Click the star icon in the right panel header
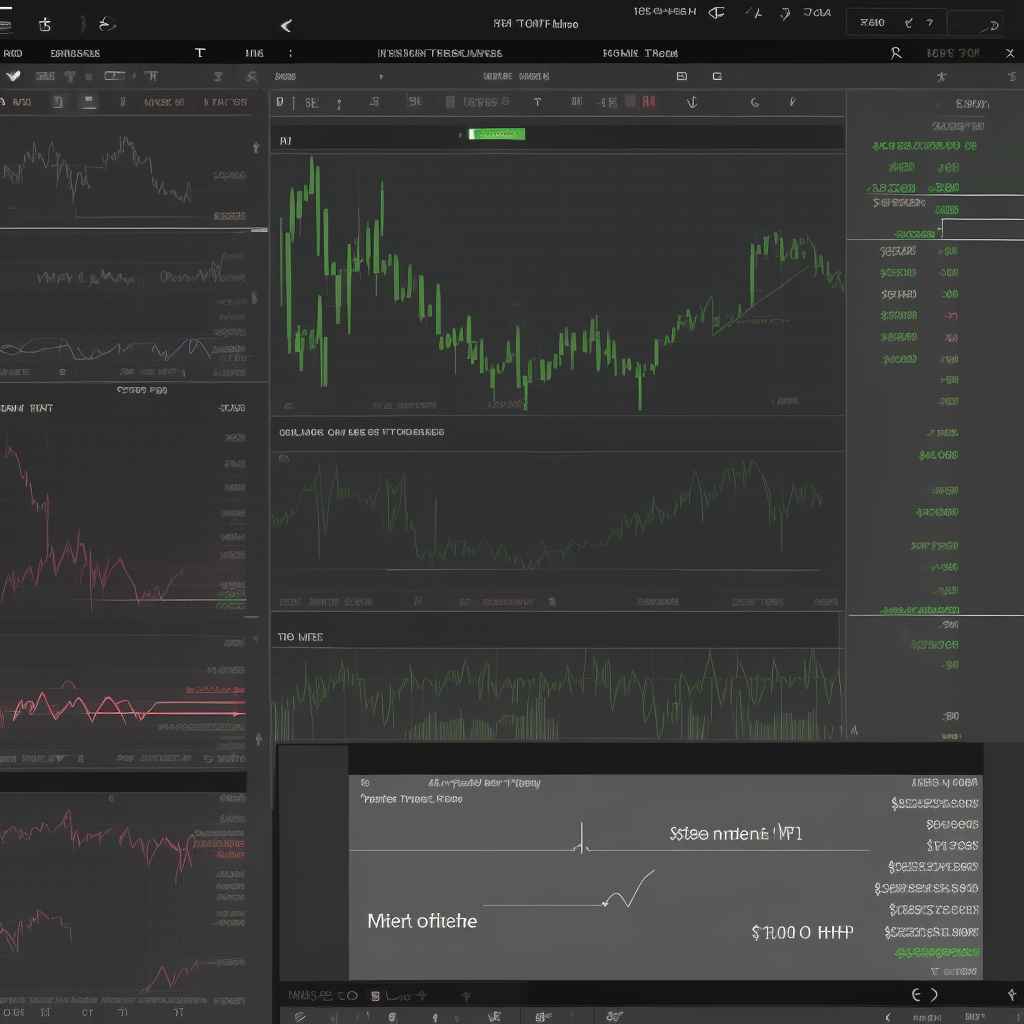1024x1024 pixels. click(940, 76)
